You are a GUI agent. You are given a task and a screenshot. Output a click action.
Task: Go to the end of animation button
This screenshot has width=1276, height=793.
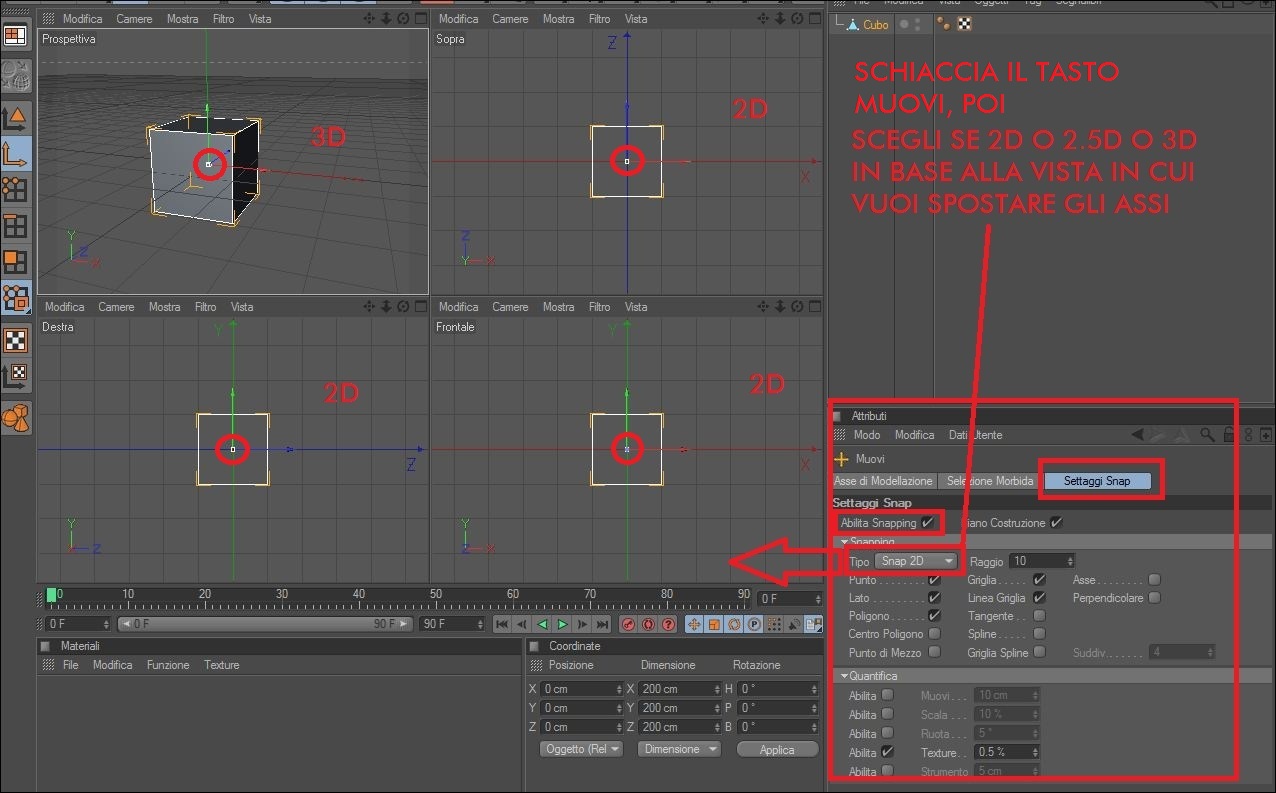pyautogui.click(x=602, y=624)
